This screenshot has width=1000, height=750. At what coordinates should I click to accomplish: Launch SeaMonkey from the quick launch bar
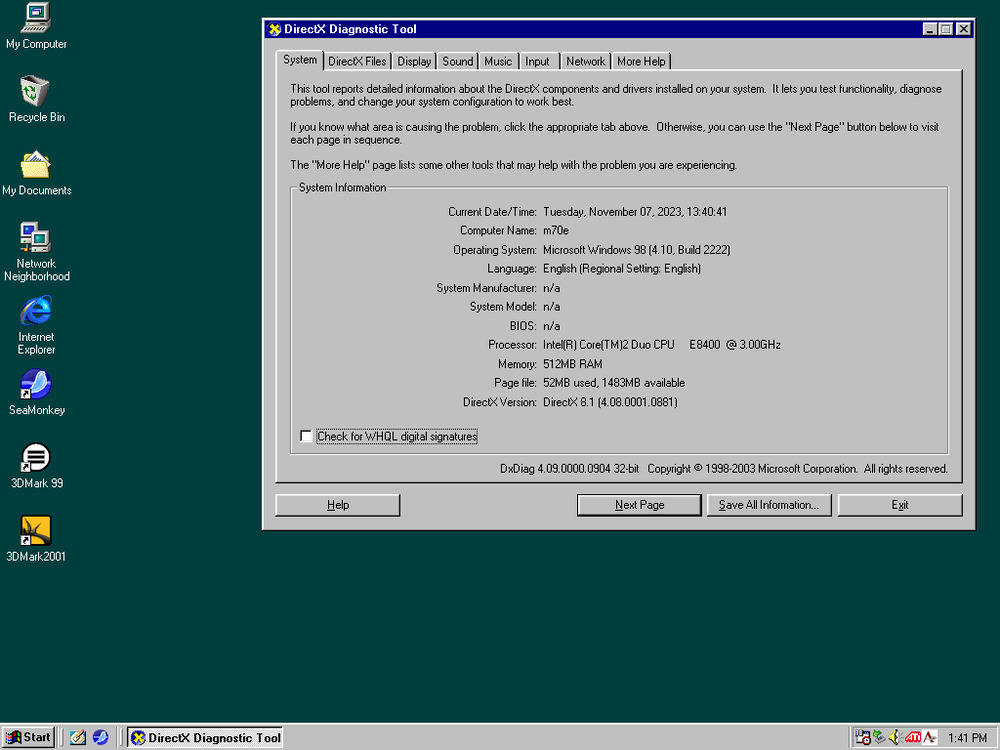[100, 737]
